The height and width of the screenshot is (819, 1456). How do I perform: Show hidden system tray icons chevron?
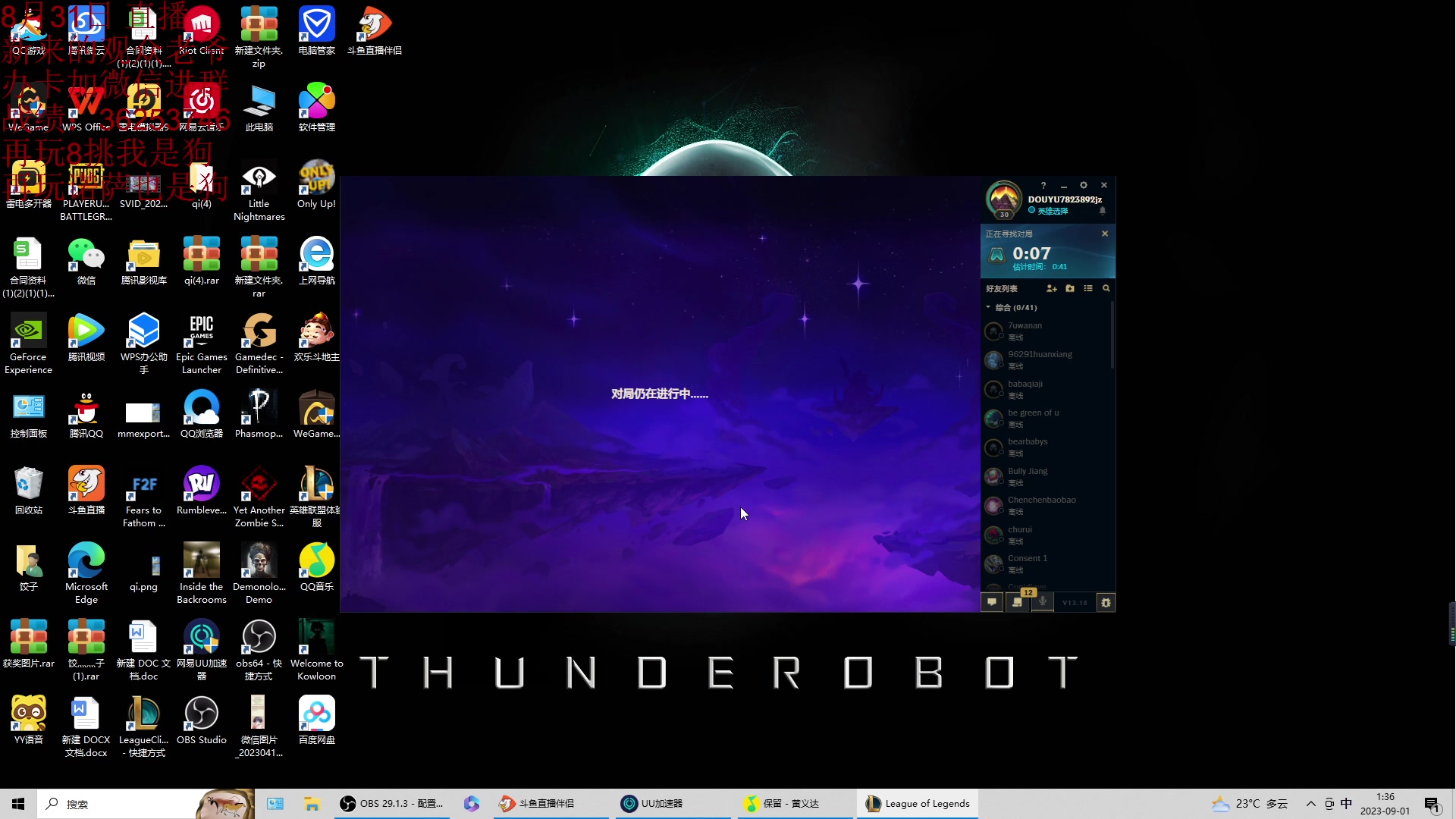1310,804
